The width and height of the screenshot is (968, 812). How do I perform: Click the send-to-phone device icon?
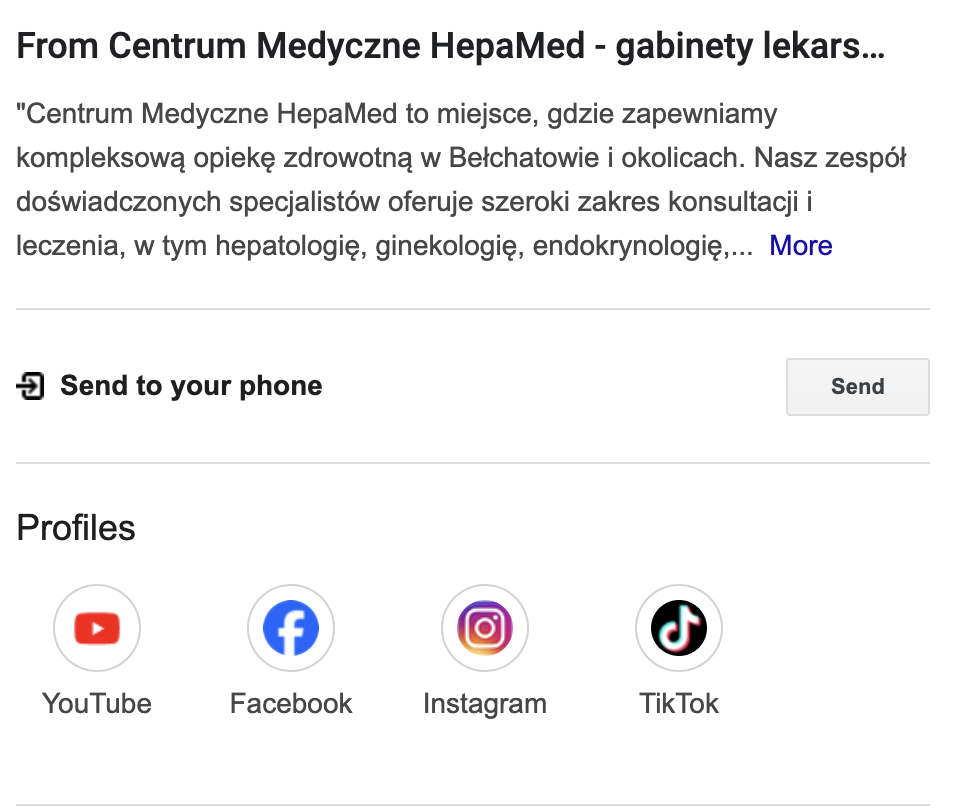tap(31, 384)
